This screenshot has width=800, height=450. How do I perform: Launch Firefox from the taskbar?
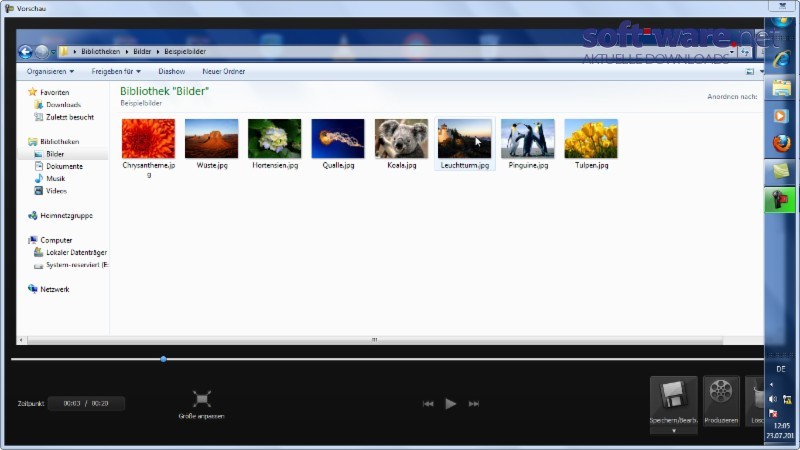(781, 144)
